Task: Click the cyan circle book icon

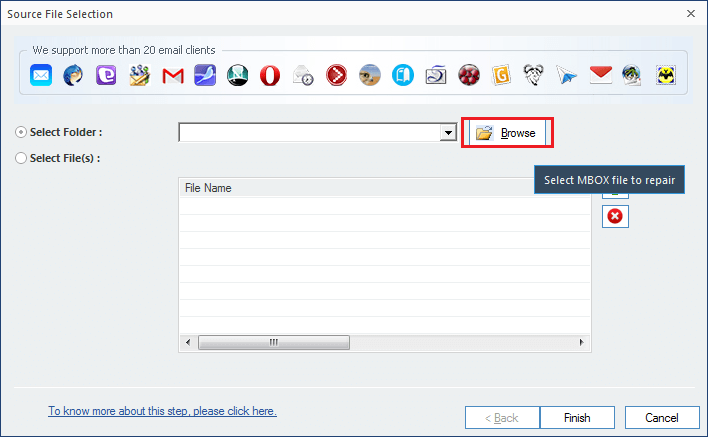Action: [403, 75]
